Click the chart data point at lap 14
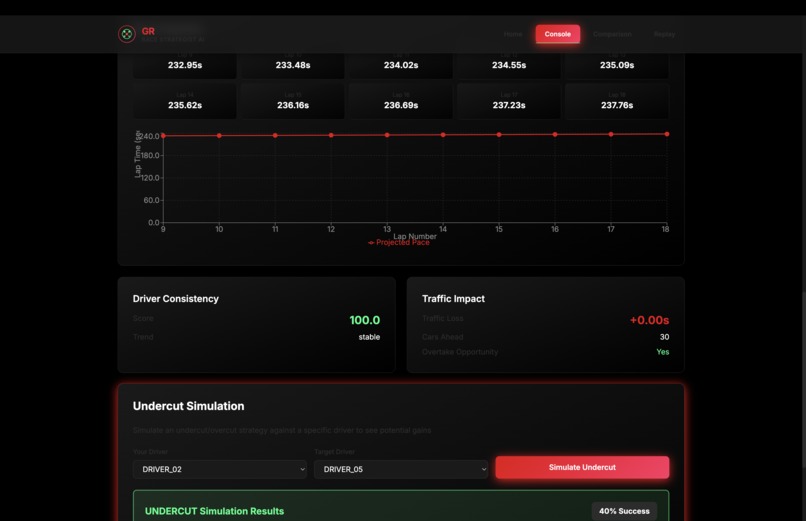 pos(443,135)
